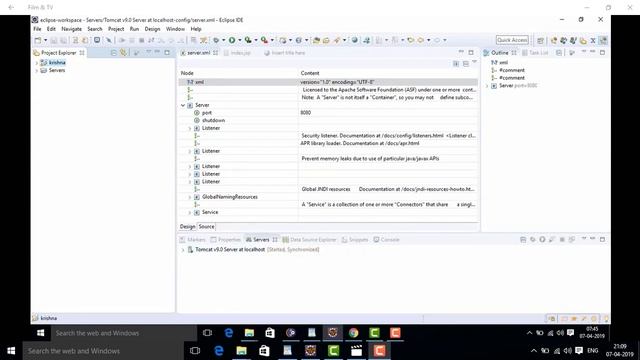Expand the GlobalNamingResources node

click(190, 197)
